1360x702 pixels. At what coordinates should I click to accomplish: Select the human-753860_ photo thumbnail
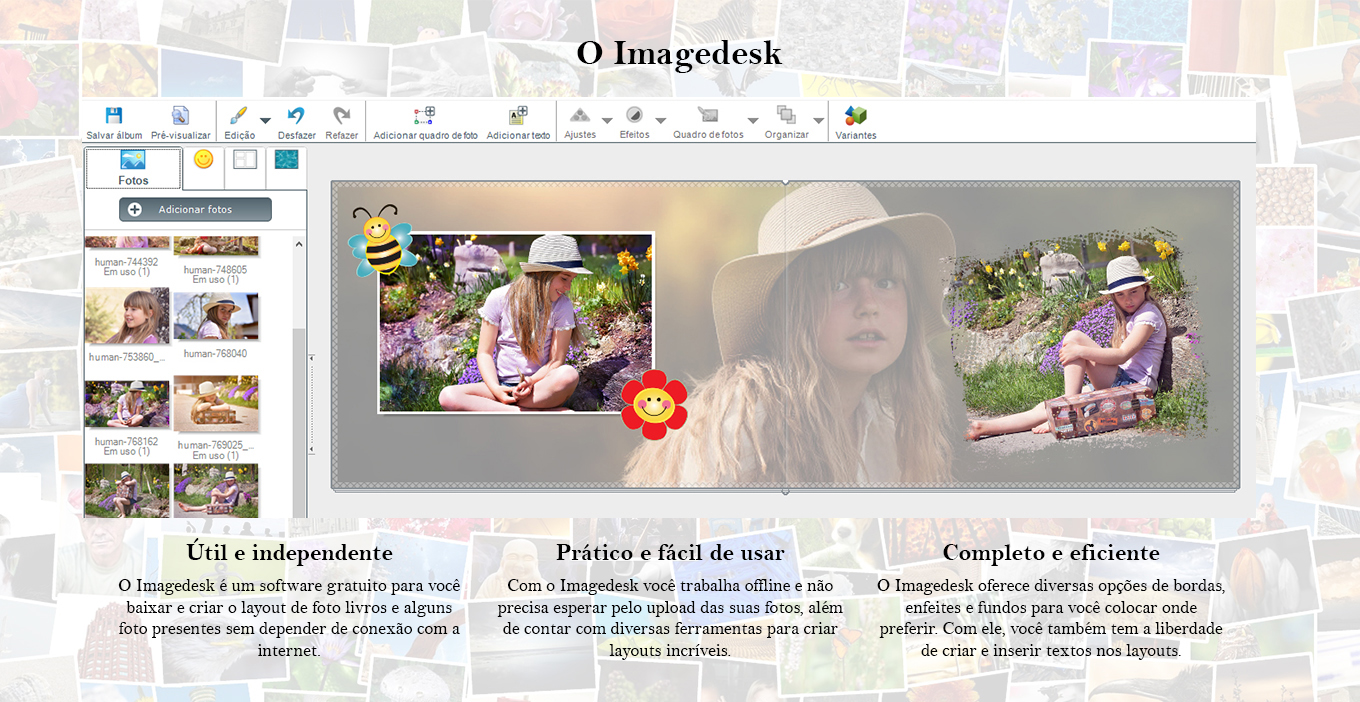[x=127, y=316]
